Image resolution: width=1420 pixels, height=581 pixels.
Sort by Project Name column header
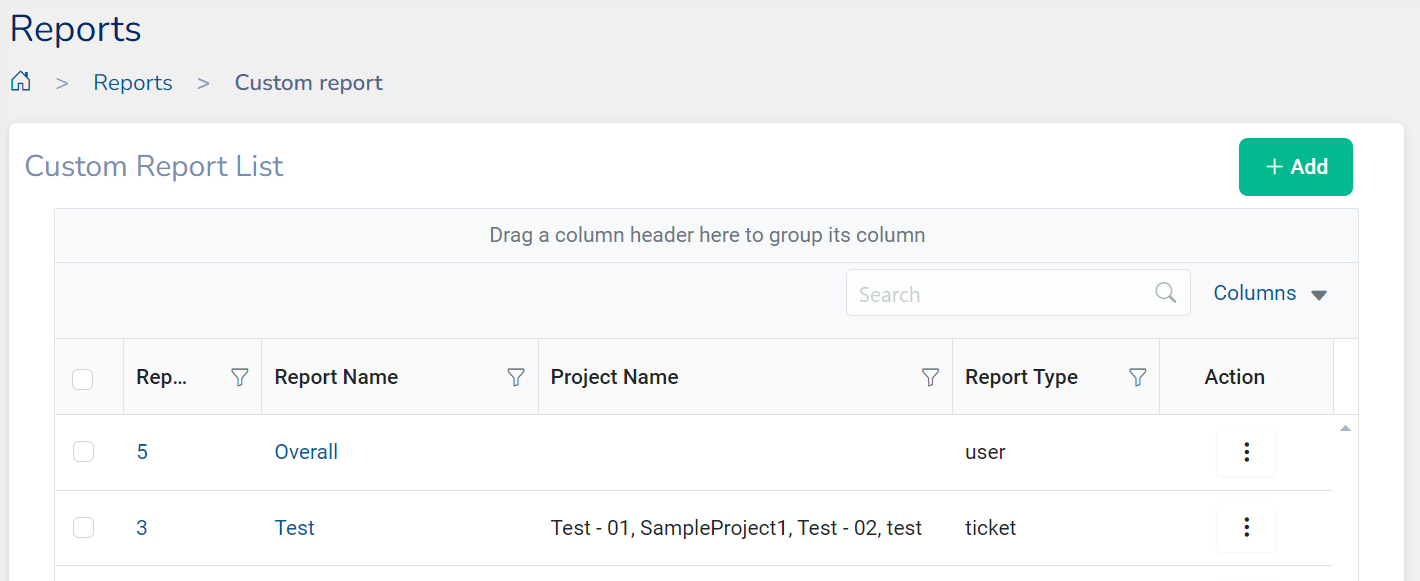614,377
